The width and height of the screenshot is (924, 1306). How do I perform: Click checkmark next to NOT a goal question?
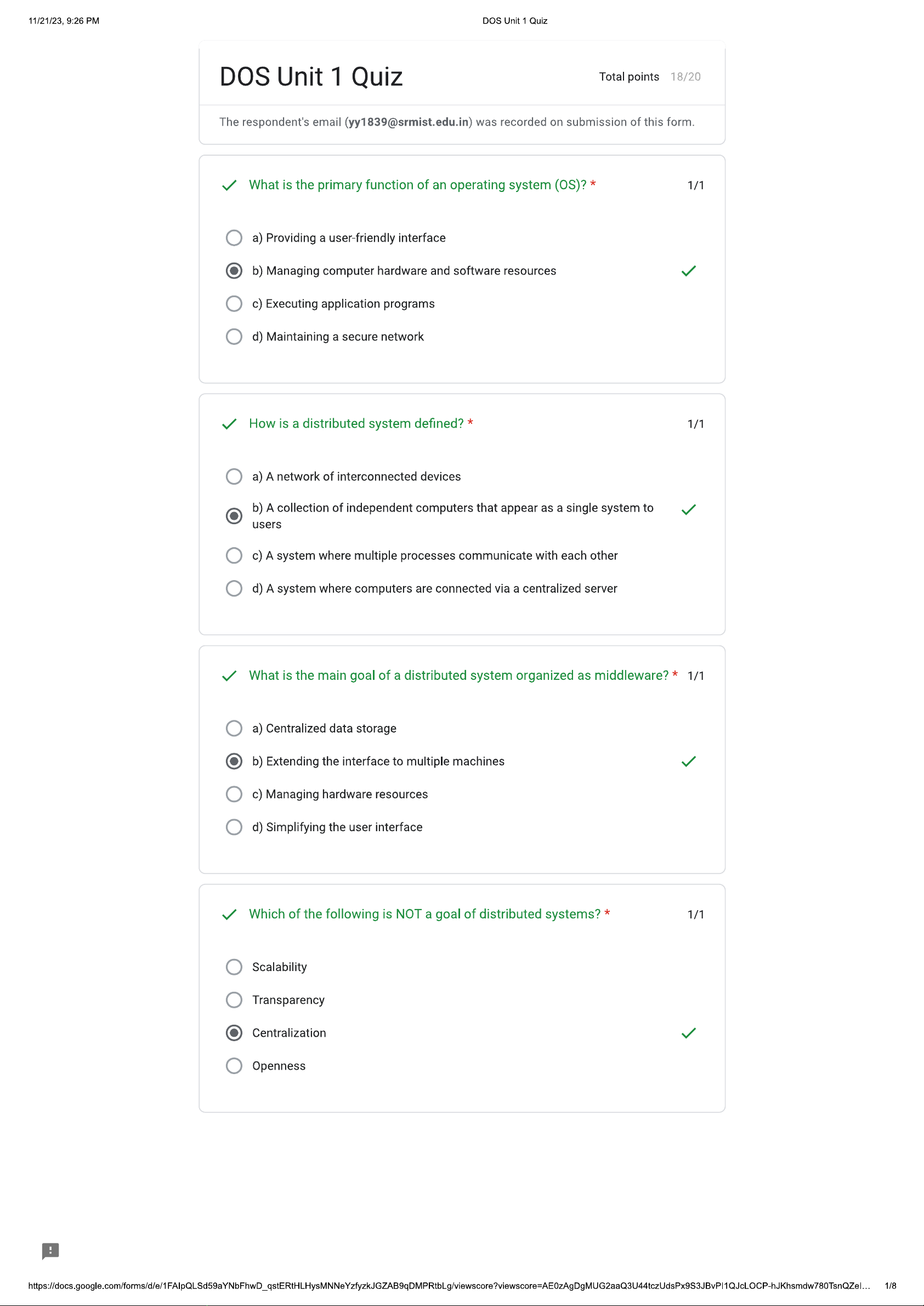tap(229, 915)
